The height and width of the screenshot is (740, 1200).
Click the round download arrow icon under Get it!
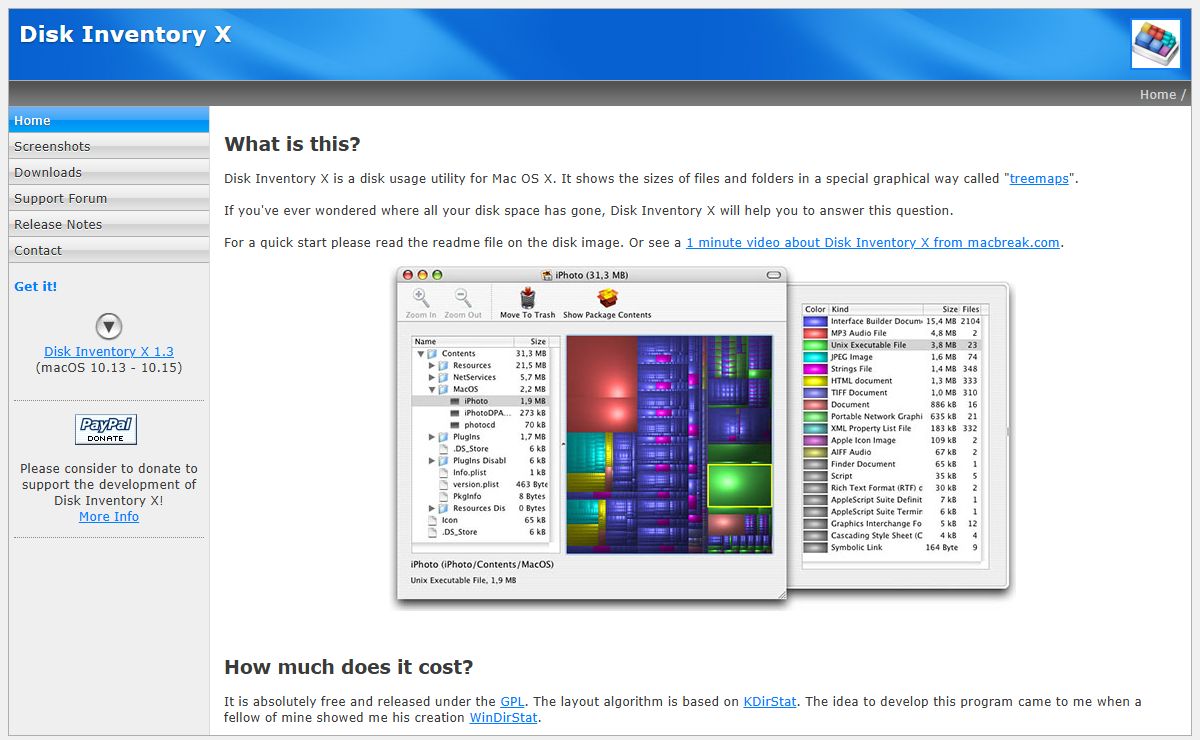click(109, 326)
